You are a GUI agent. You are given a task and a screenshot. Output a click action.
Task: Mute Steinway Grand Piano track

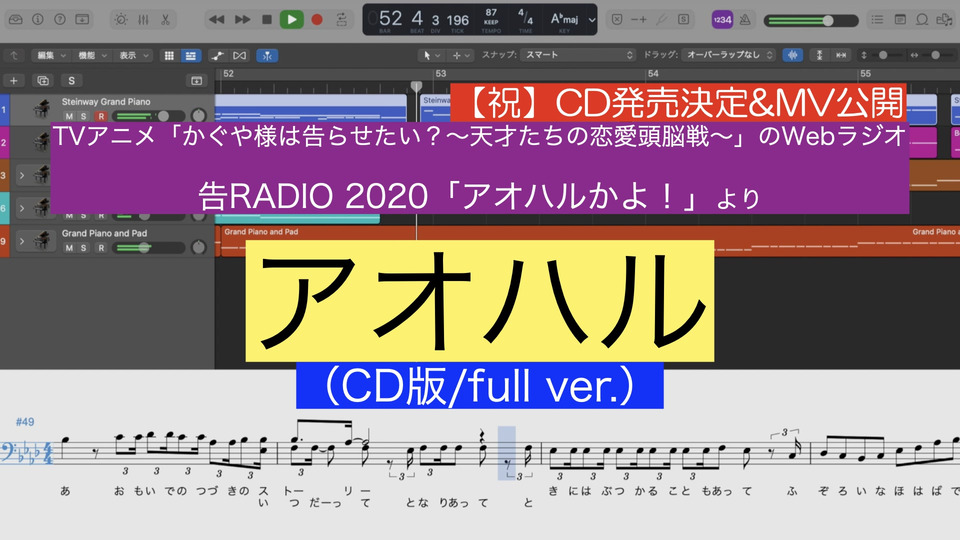pyautogui.click(x=69, y=116)
